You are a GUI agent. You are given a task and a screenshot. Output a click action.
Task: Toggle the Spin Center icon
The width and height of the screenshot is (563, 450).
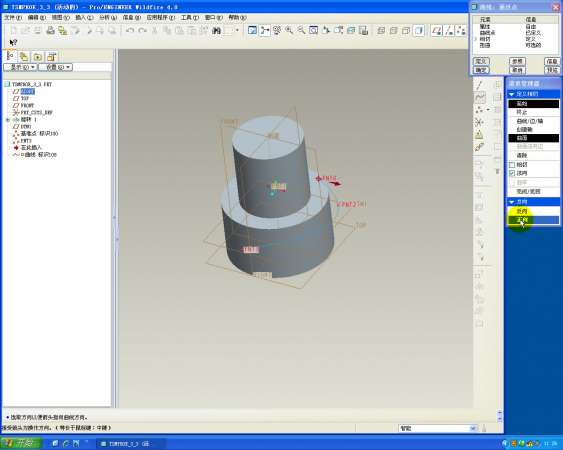coord(265,31)
